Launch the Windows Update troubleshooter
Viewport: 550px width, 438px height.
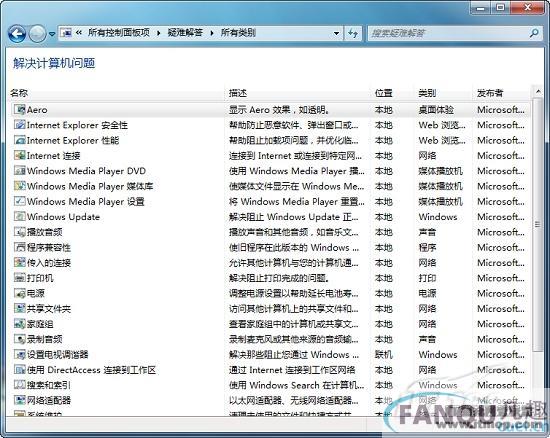pos(63,217)
